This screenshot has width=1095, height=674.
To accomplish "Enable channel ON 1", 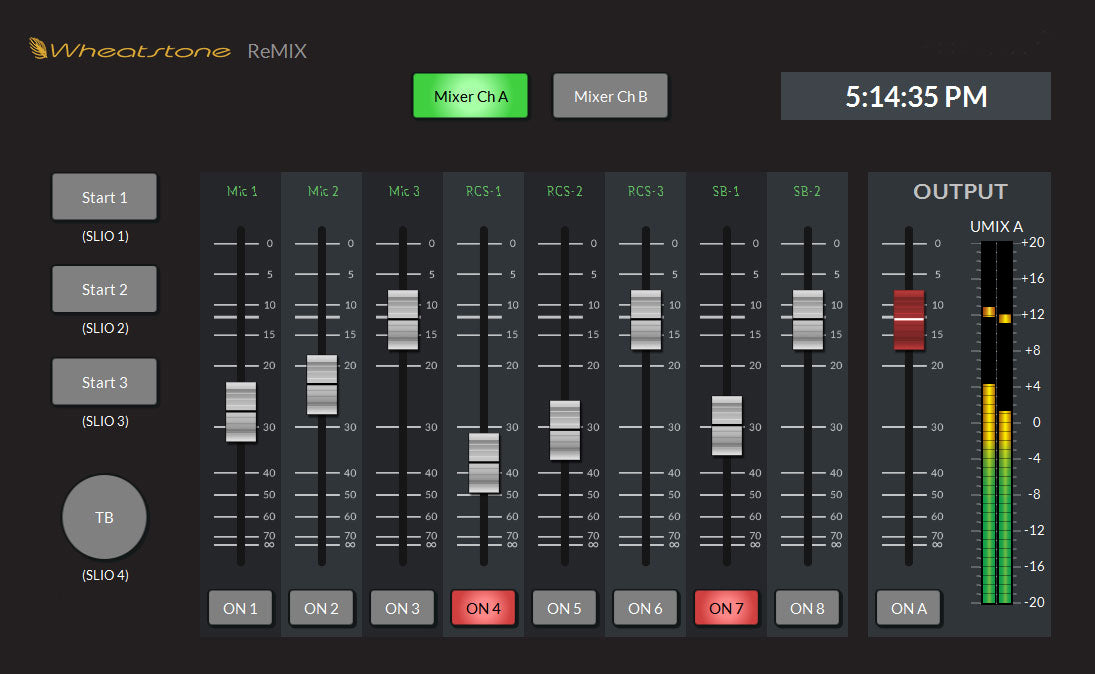I will point(240,608).
